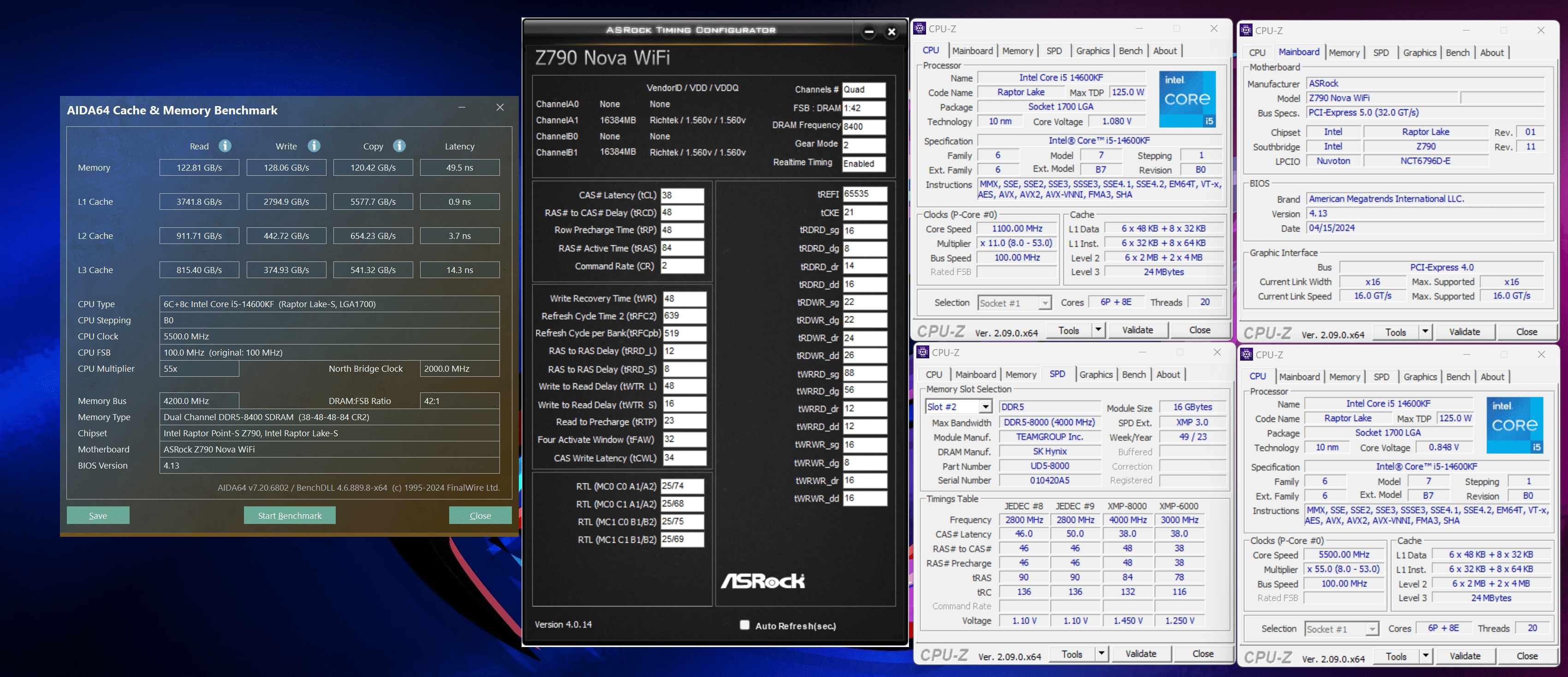
Task: Click the Intel Core i5 logo in bottom-right CPU-Z
Action: coord(1515,425)
